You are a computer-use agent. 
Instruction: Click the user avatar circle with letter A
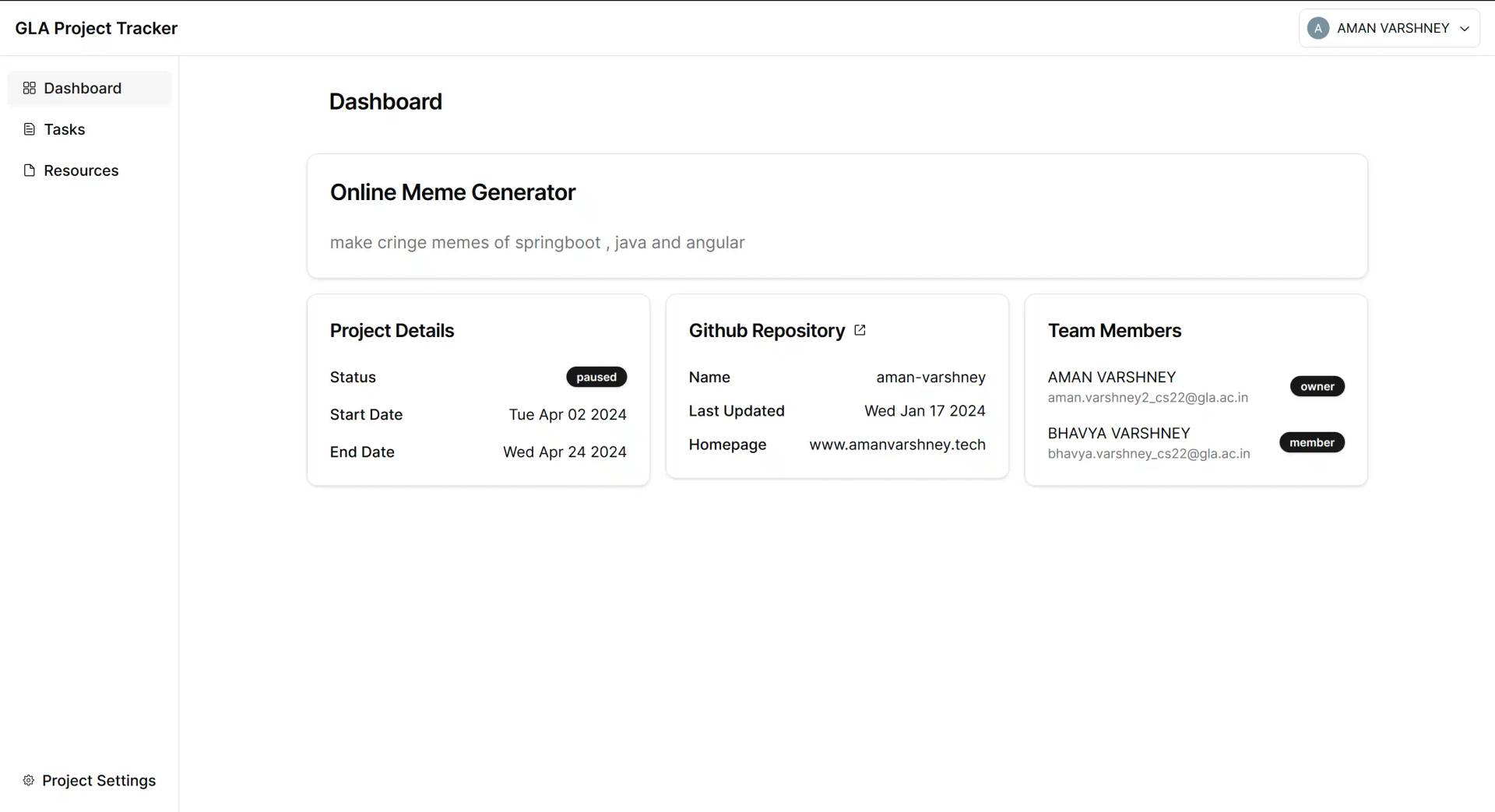(x=1317, y=28)
